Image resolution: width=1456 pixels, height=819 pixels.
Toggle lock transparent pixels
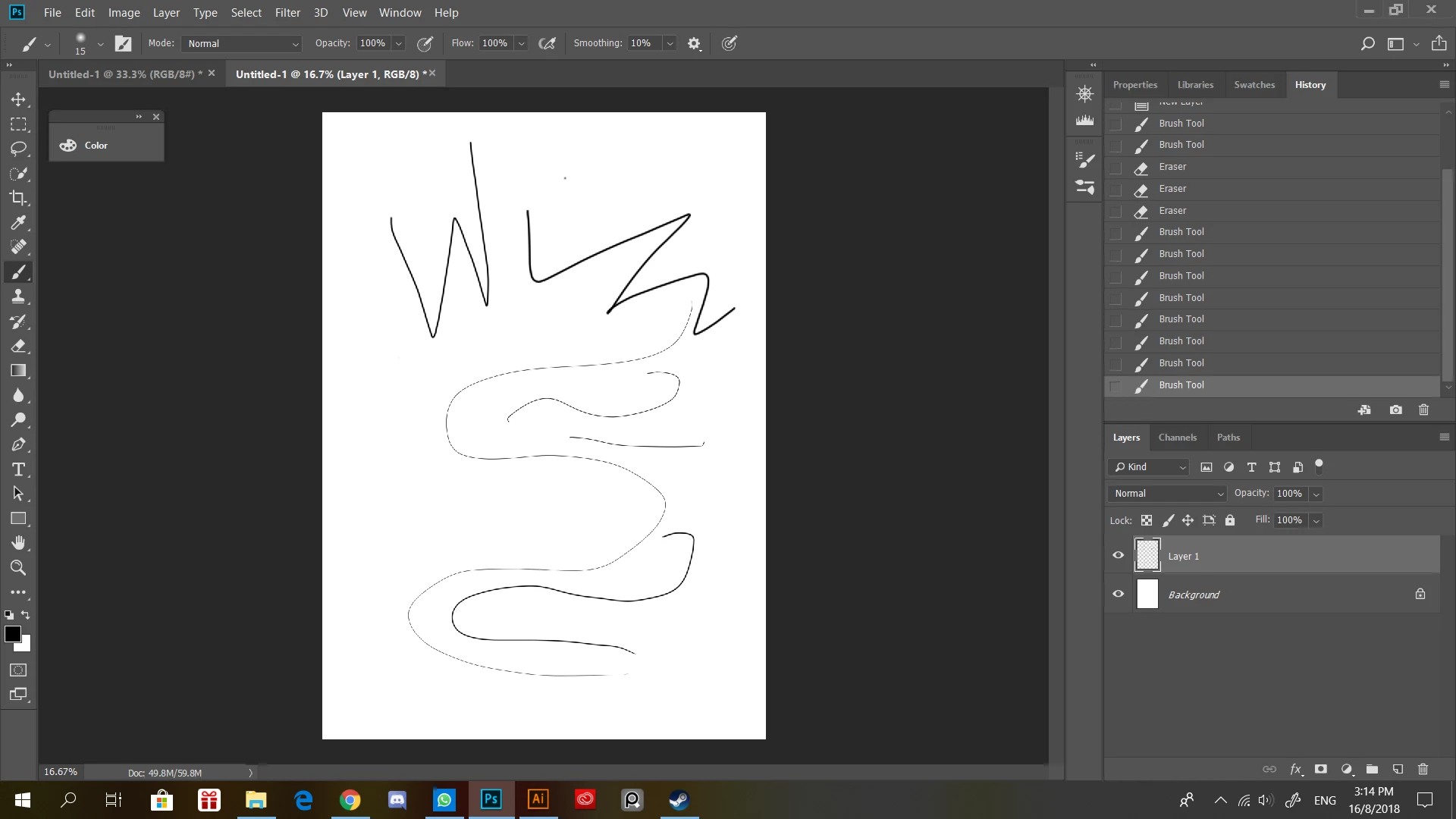tap(1147, 520)
